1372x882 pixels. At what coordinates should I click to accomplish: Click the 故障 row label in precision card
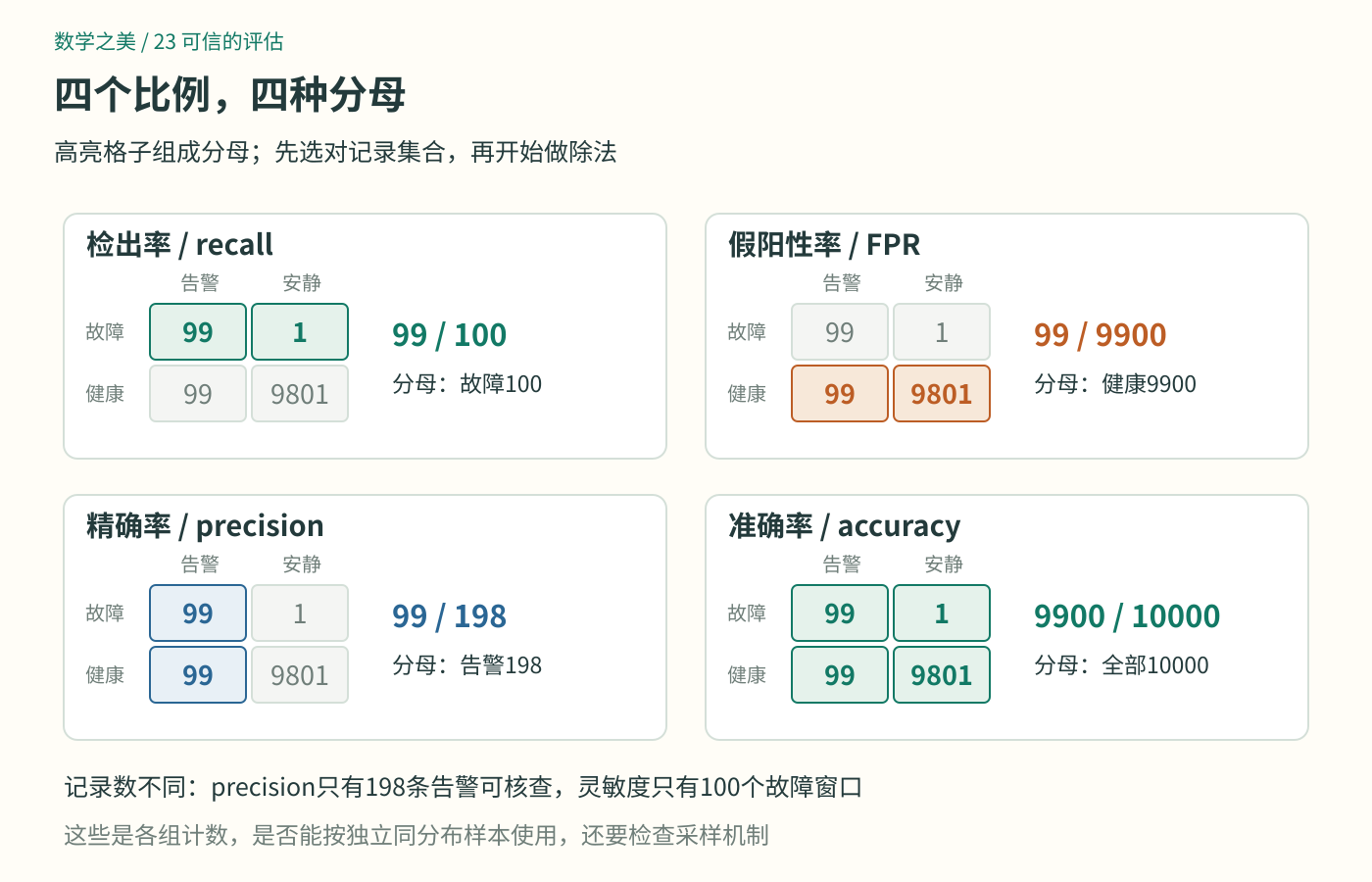(x=105, y=613)
